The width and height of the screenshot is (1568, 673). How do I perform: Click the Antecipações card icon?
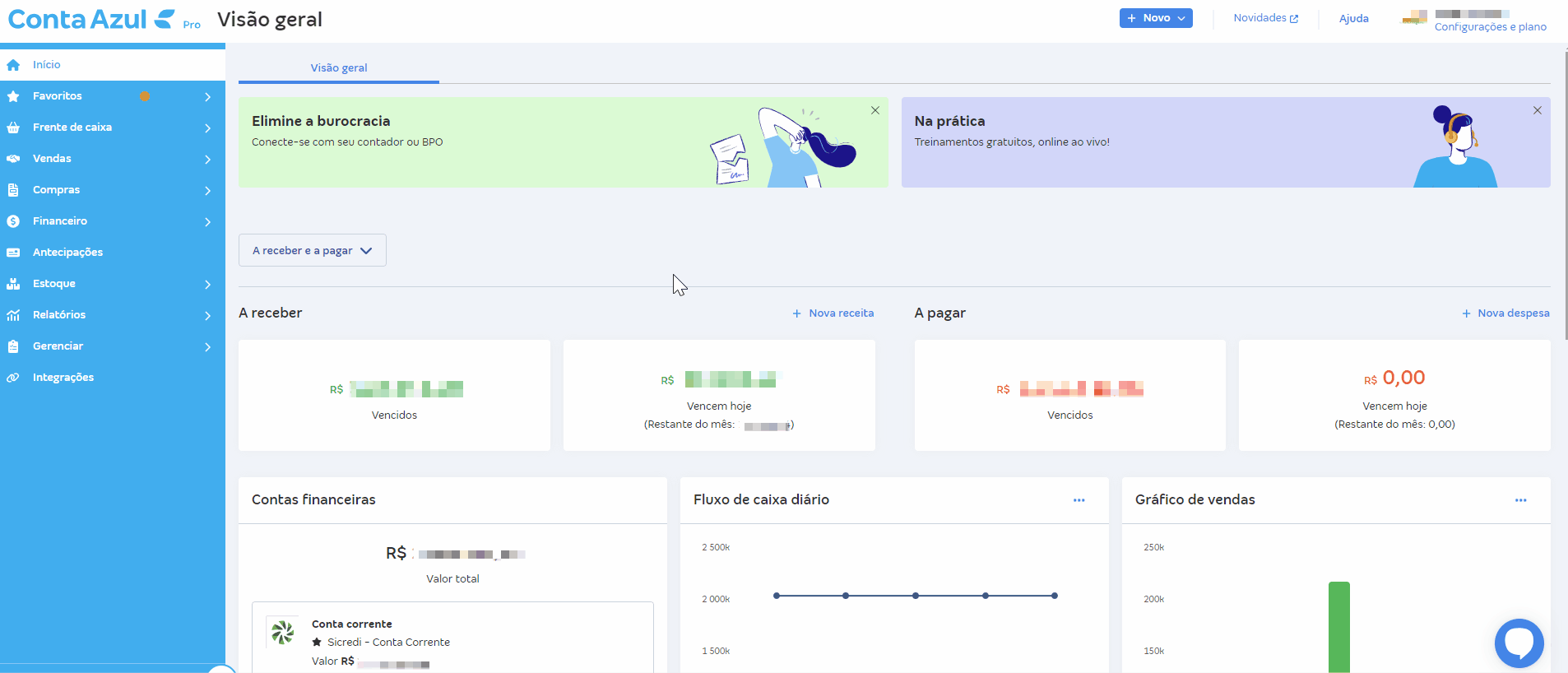tap(13, 253)
